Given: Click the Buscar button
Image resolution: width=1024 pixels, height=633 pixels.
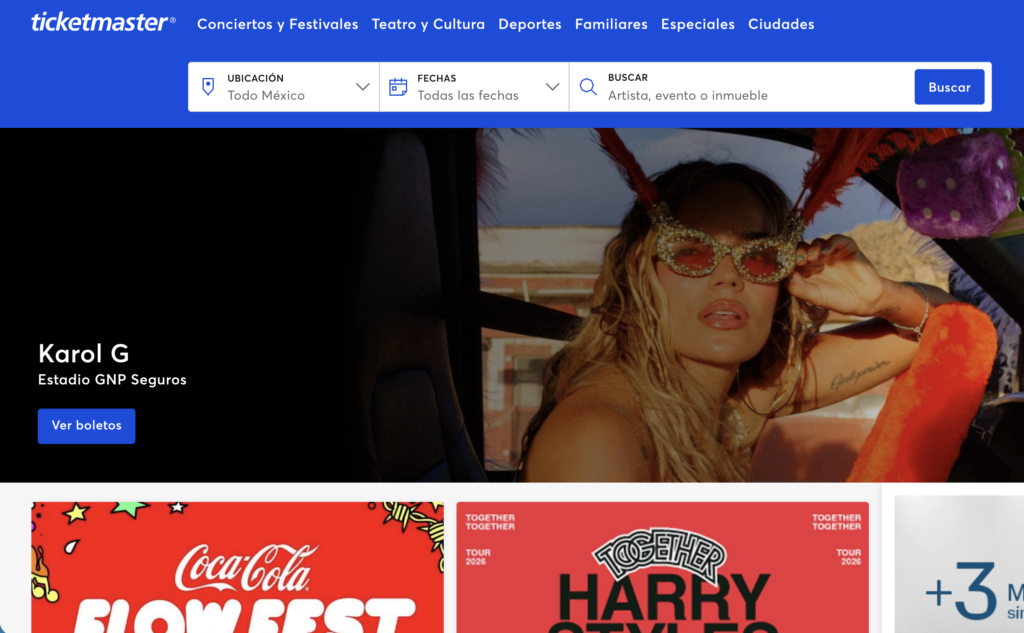Looking at the screenshot, I should tap(949, 87).
